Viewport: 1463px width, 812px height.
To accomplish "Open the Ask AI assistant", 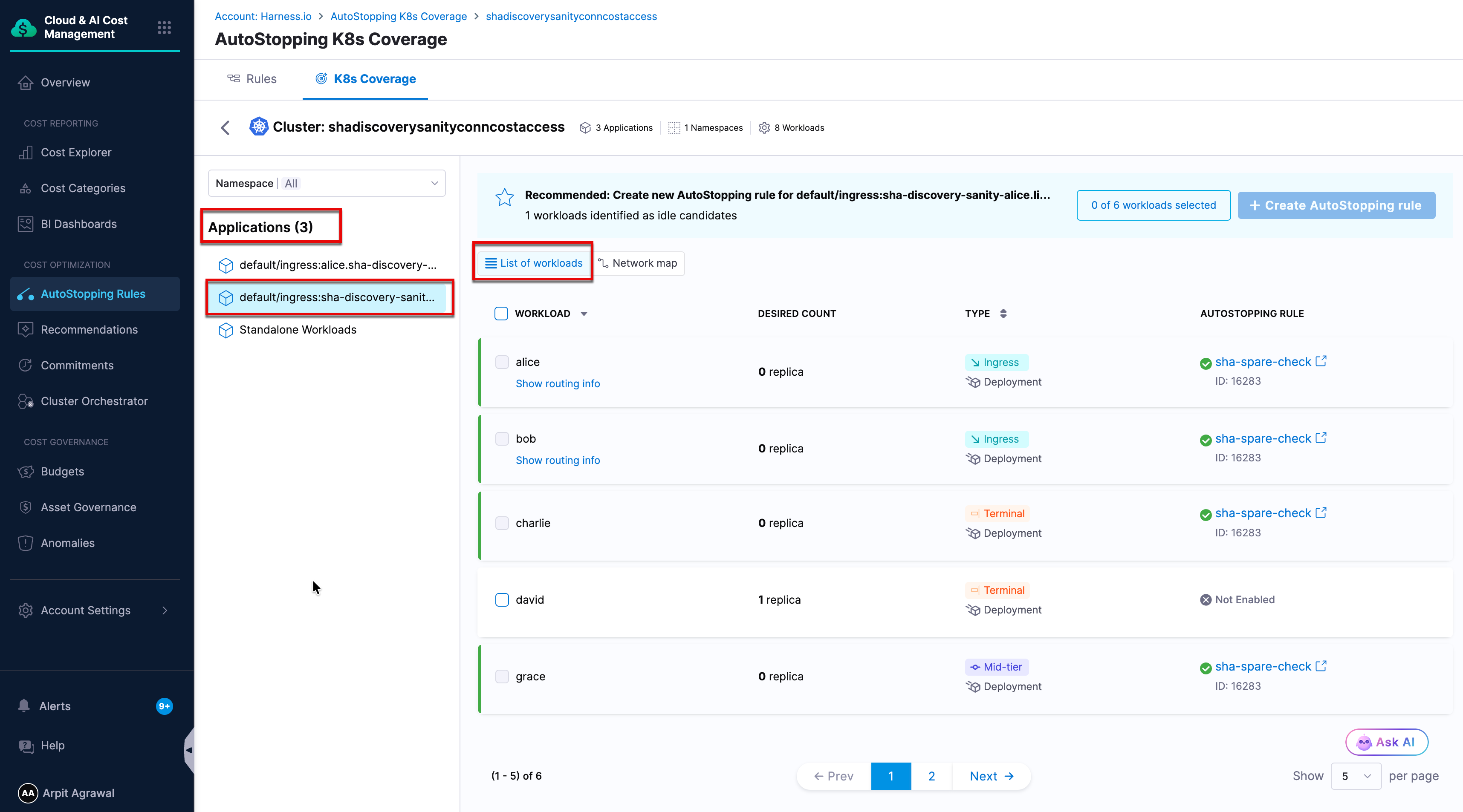I will (x=1386, y=742).
